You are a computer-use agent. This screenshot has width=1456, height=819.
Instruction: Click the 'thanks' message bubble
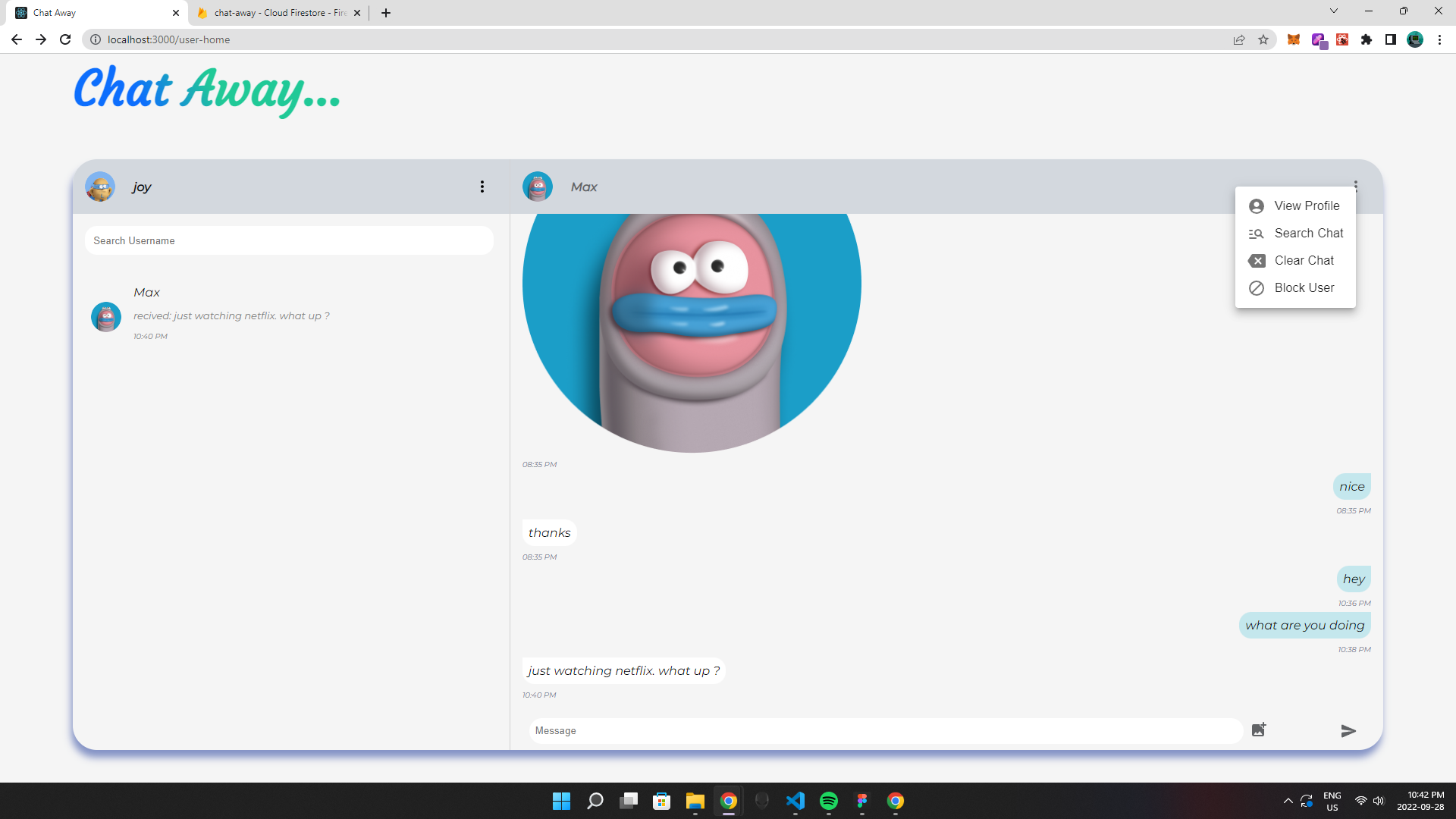(549, 532)
